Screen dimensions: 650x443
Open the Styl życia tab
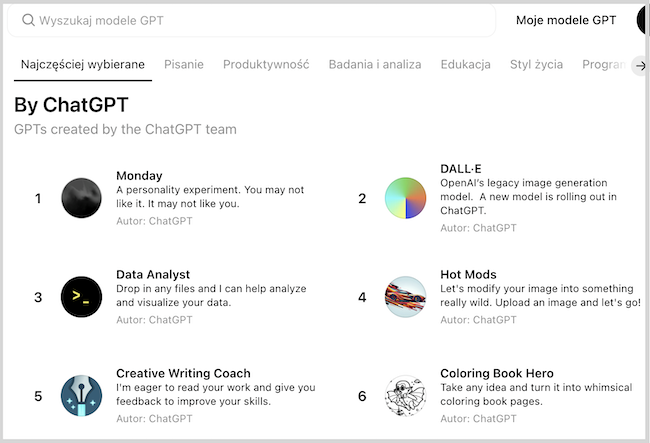(536, 65)
